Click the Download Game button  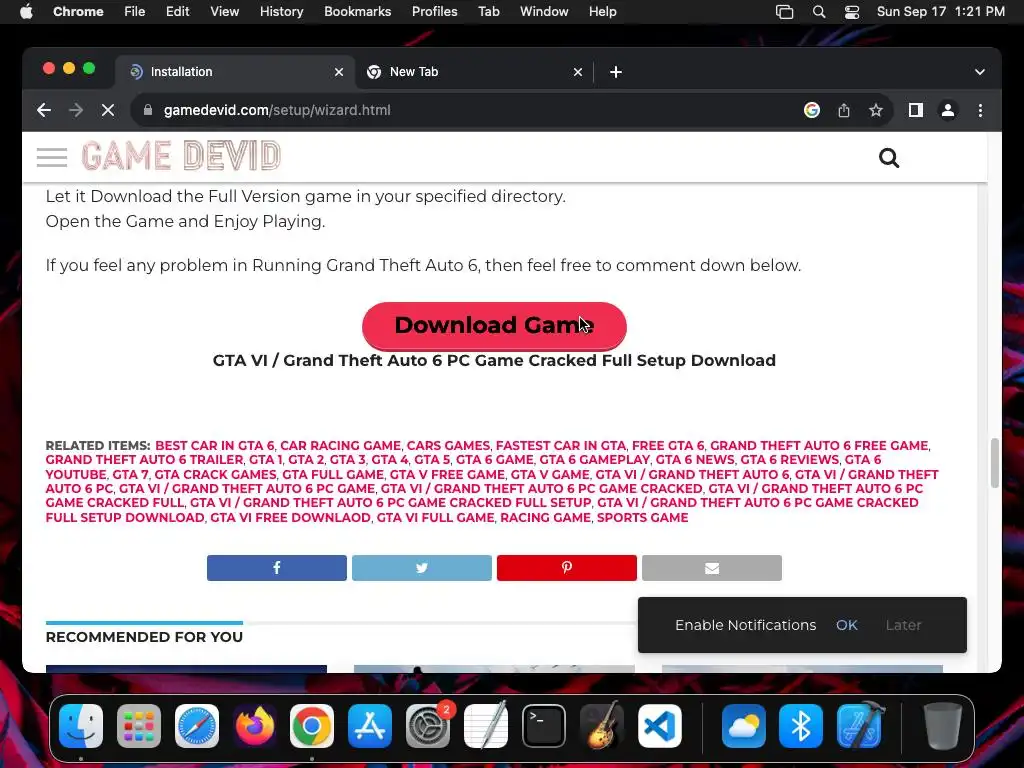tap(494, 325)
